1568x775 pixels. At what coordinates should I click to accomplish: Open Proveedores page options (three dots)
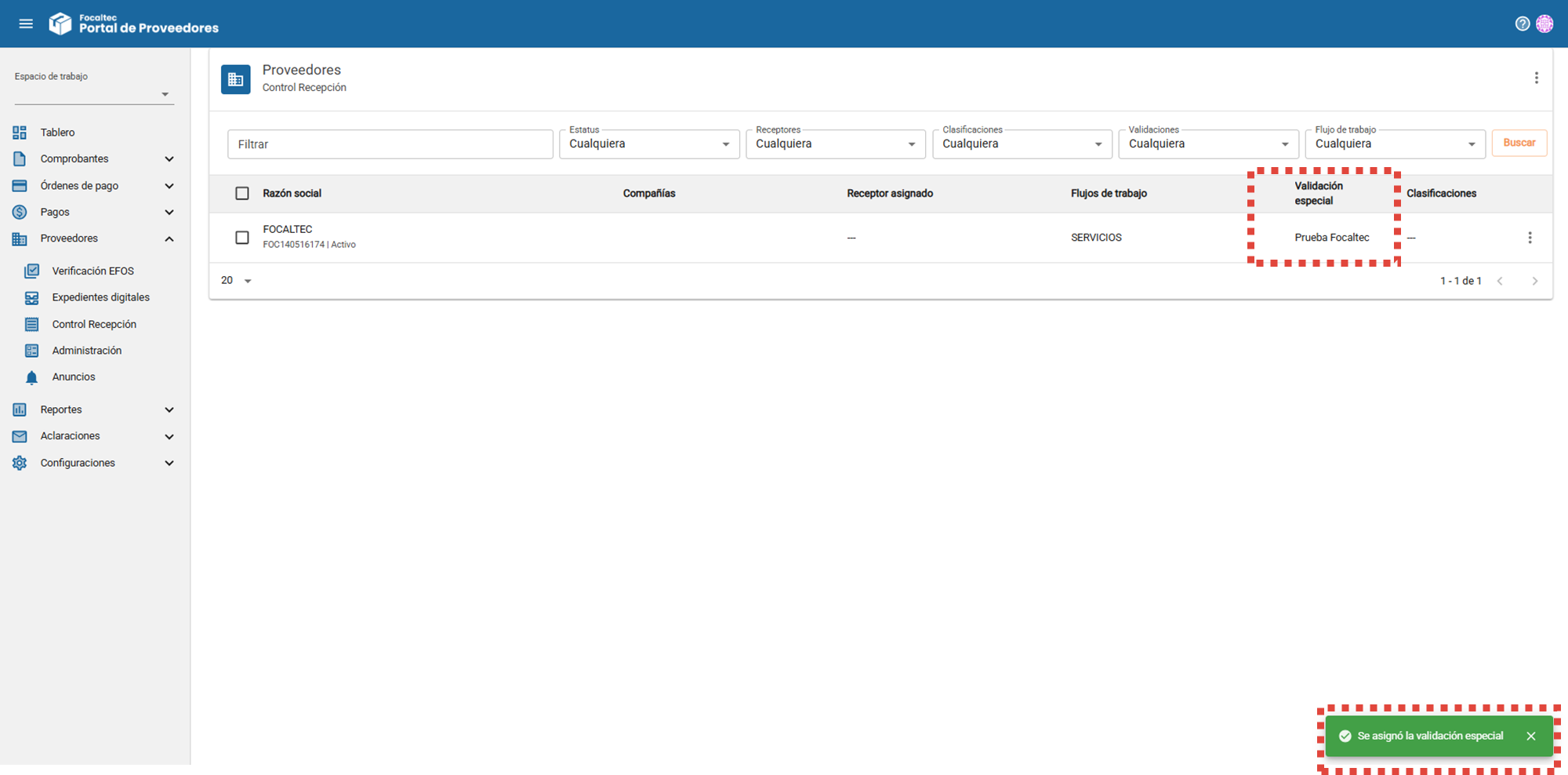coord(1536,78)
